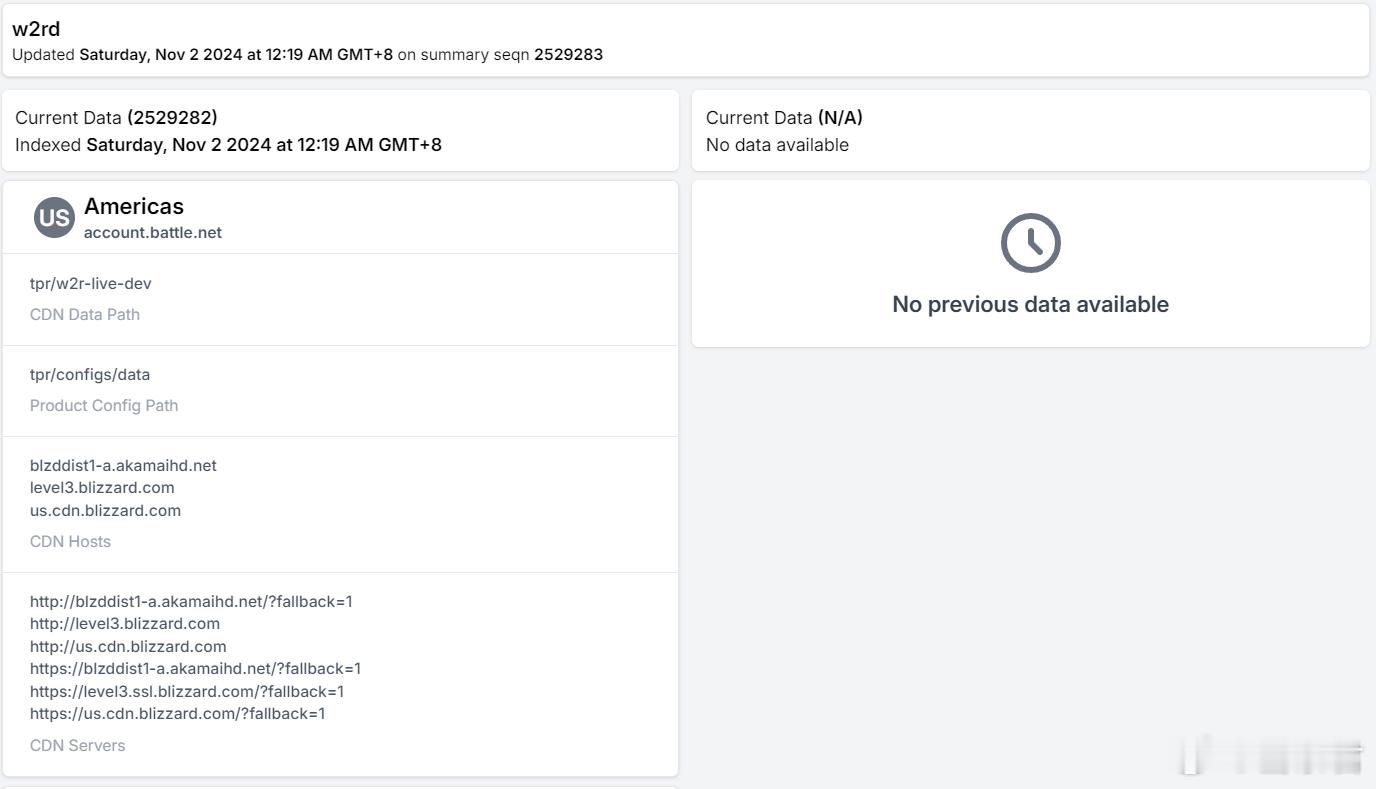Click the Americas region heading
Screen dimensions: 1376x789
point(134,206)
